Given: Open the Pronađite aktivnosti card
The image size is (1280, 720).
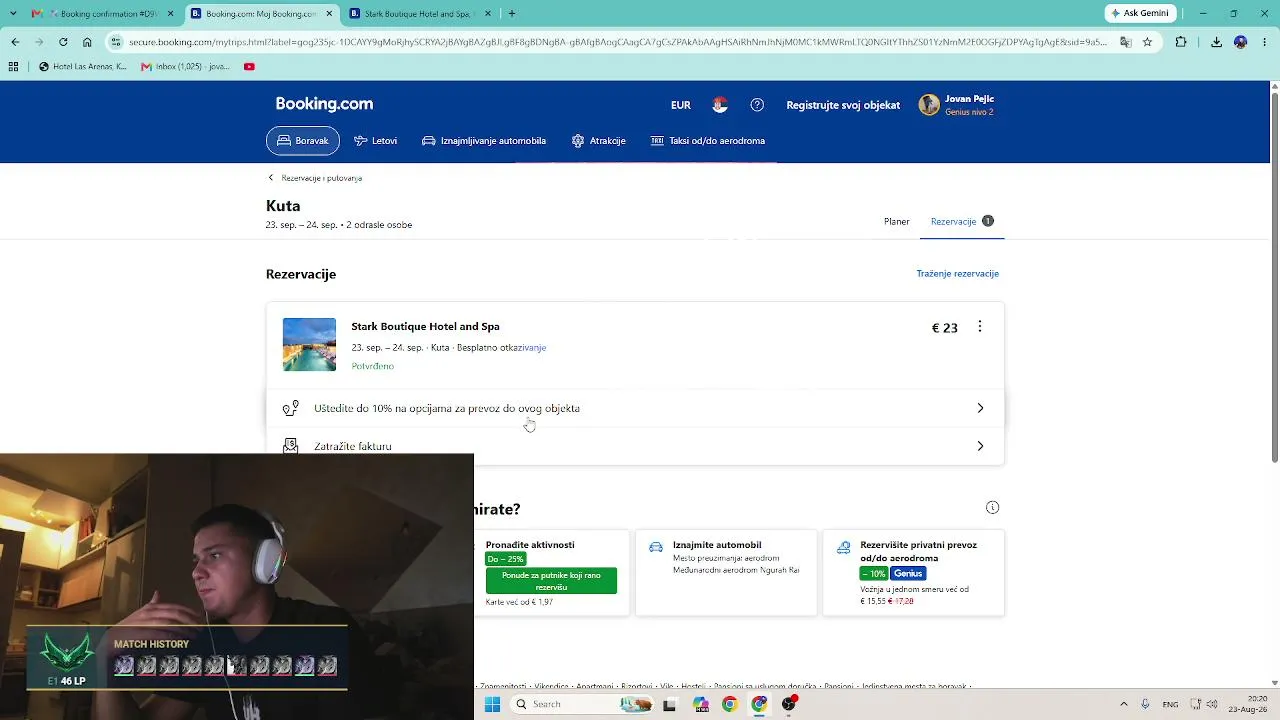Looking at the screenshot, I should click(x=552, y=573).
